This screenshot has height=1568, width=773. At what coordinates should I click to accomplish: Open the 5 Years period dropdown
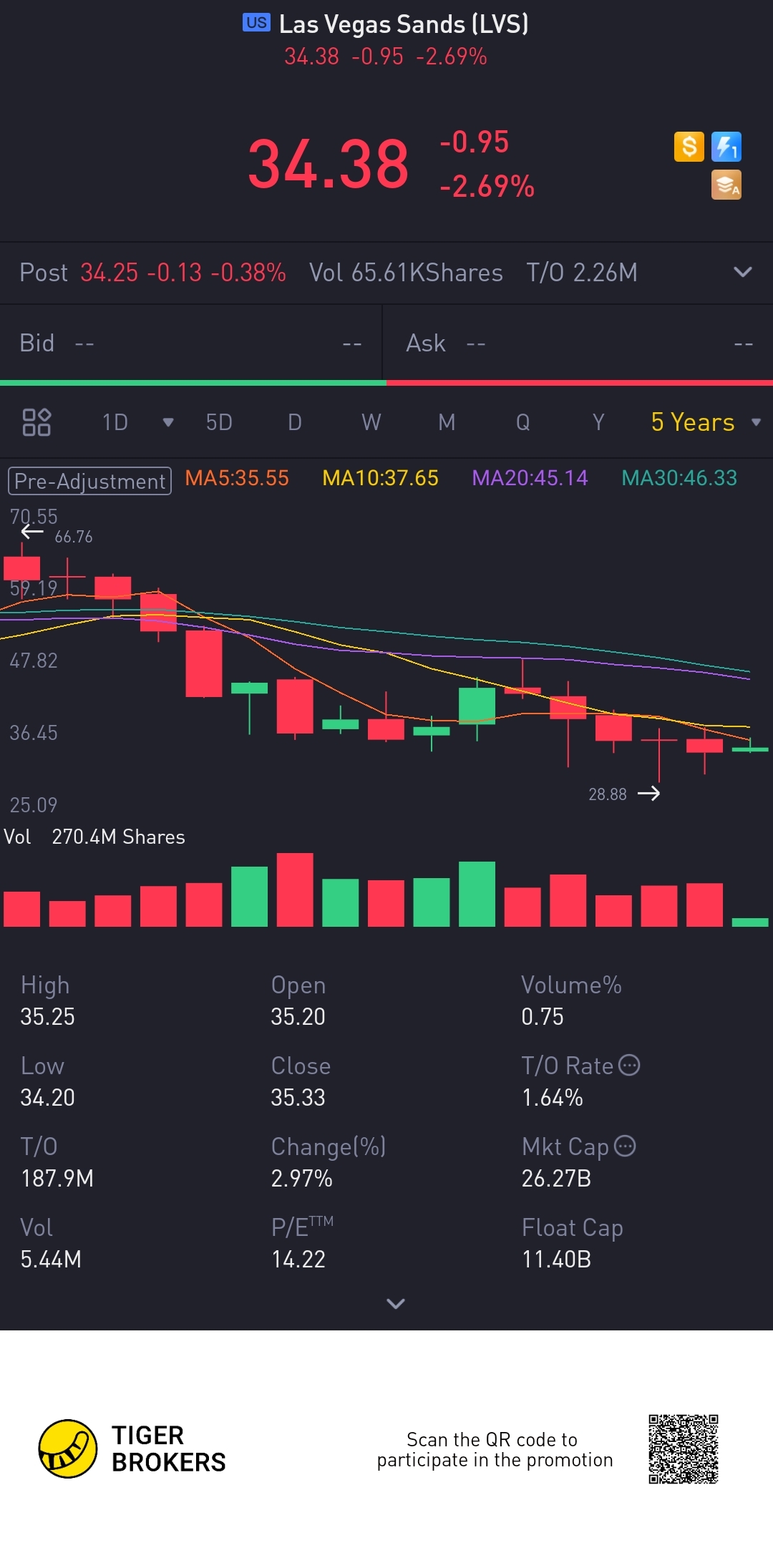coord(706,422)
